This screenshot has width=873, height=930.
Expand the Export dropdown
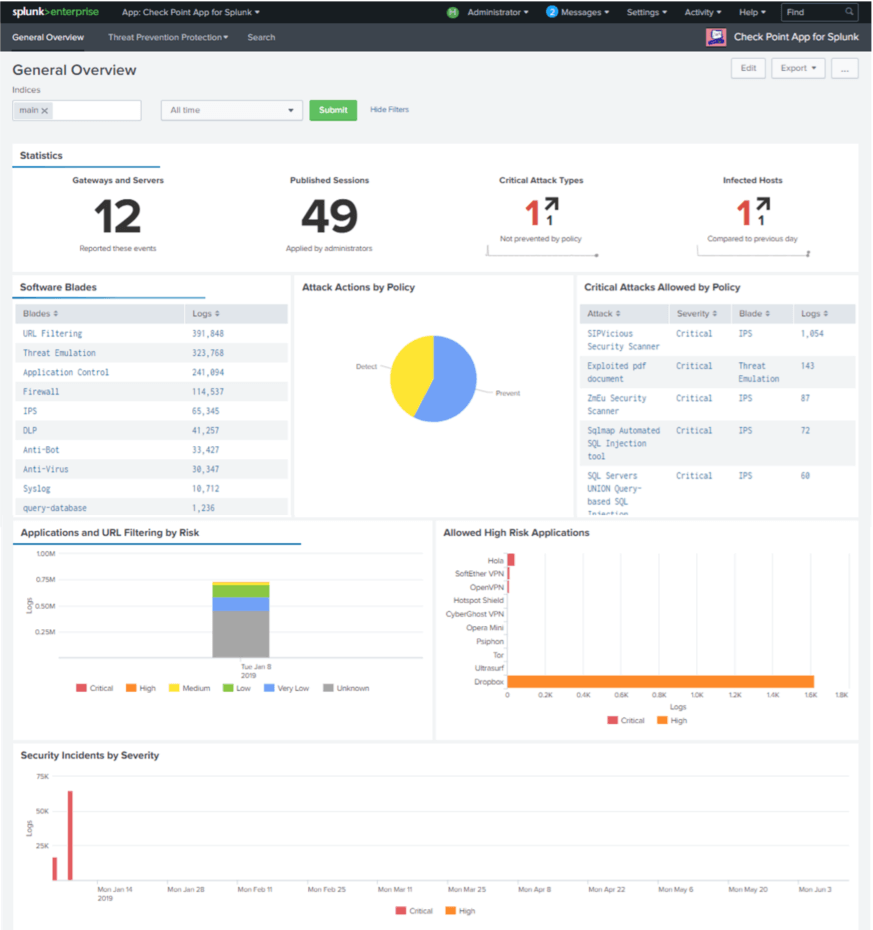pos(798,68)
